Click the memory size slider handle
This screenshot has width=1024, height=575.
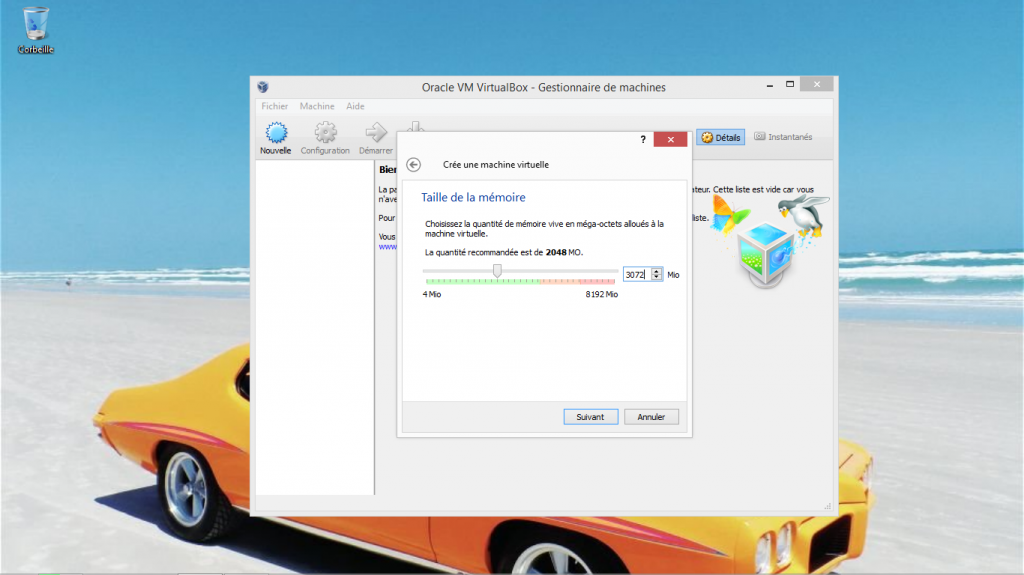coord(497,271)
